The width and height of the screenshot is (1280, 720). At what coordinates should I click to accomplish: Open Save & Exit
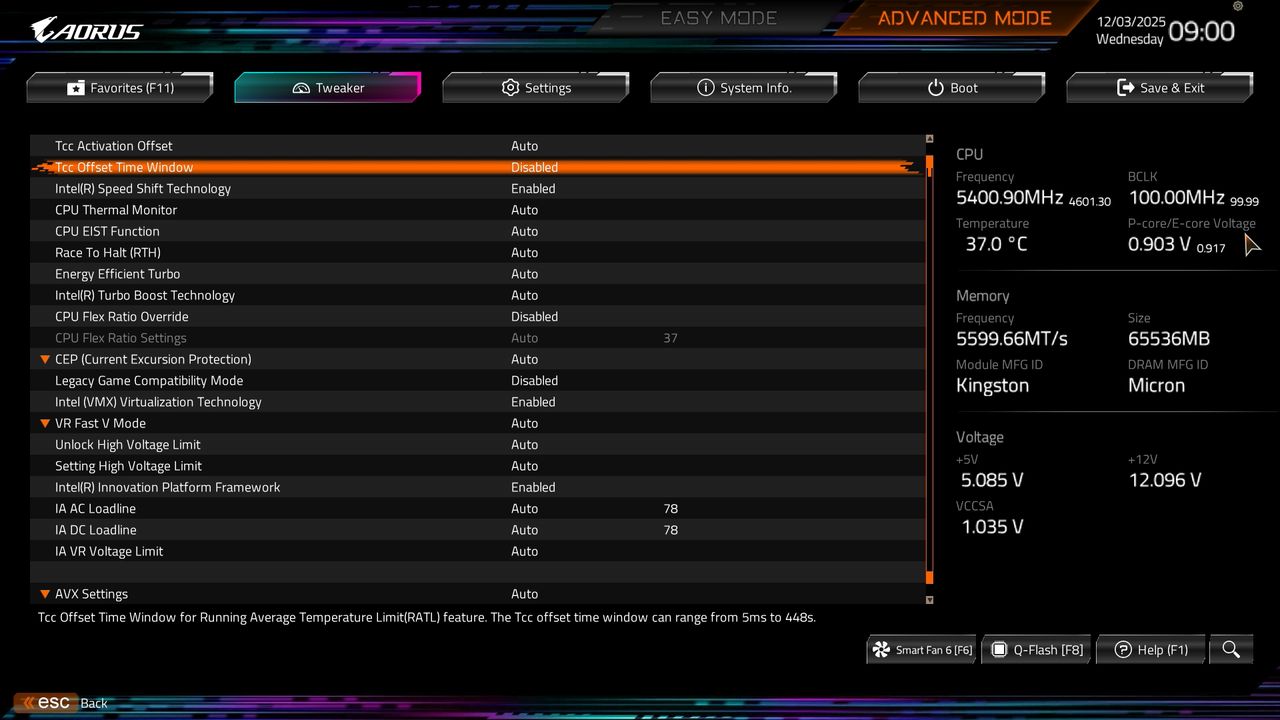pos(1159,87)
